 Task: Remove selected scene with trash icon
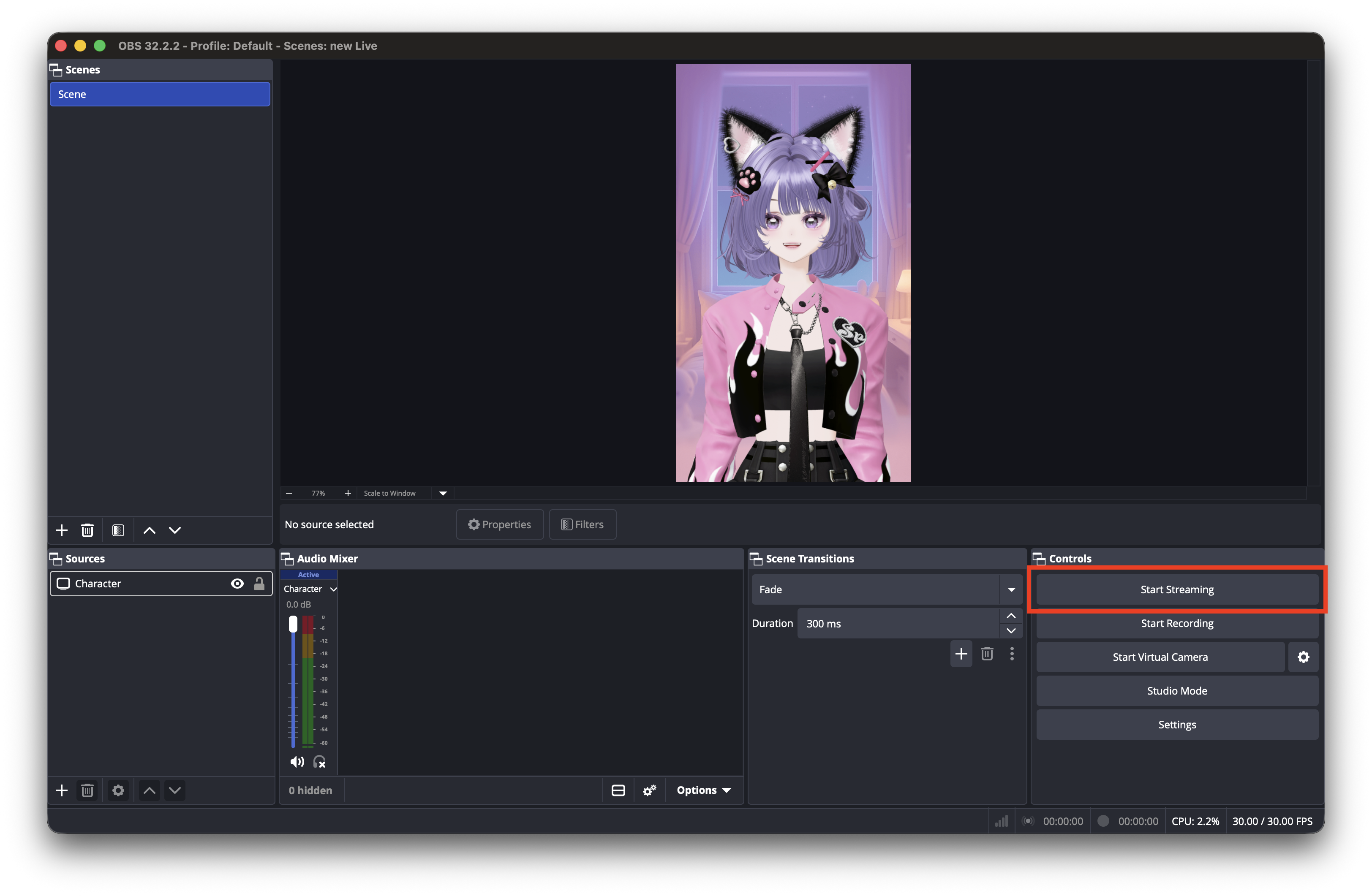[87, 530]
